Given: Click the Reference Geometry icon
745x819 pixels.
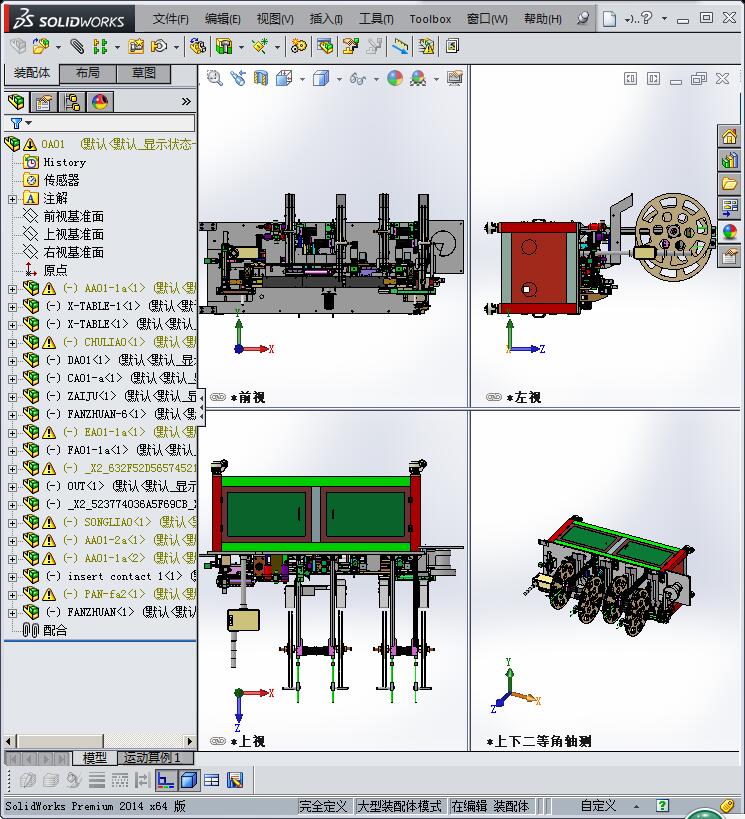Looking at the screenshot, I should tap(259, 46).
